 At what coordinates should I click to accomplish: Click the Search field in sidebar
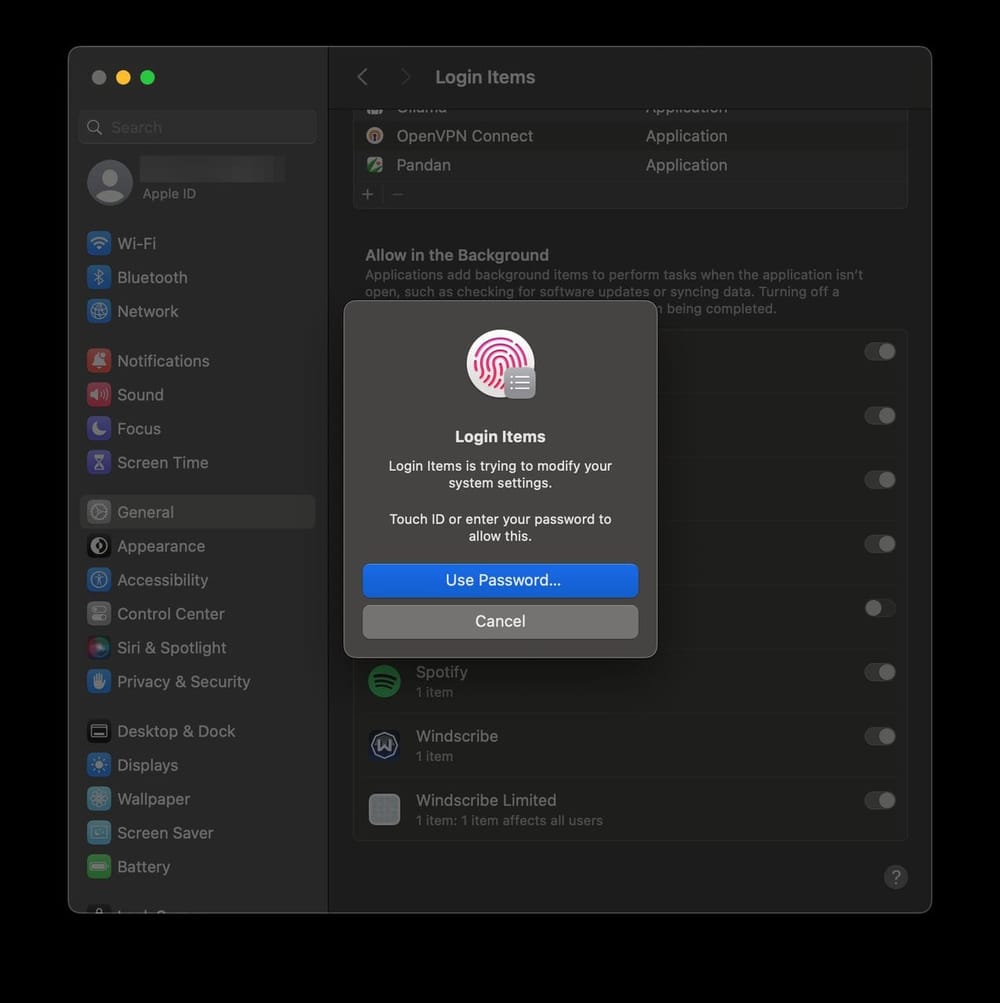point(197,127)
